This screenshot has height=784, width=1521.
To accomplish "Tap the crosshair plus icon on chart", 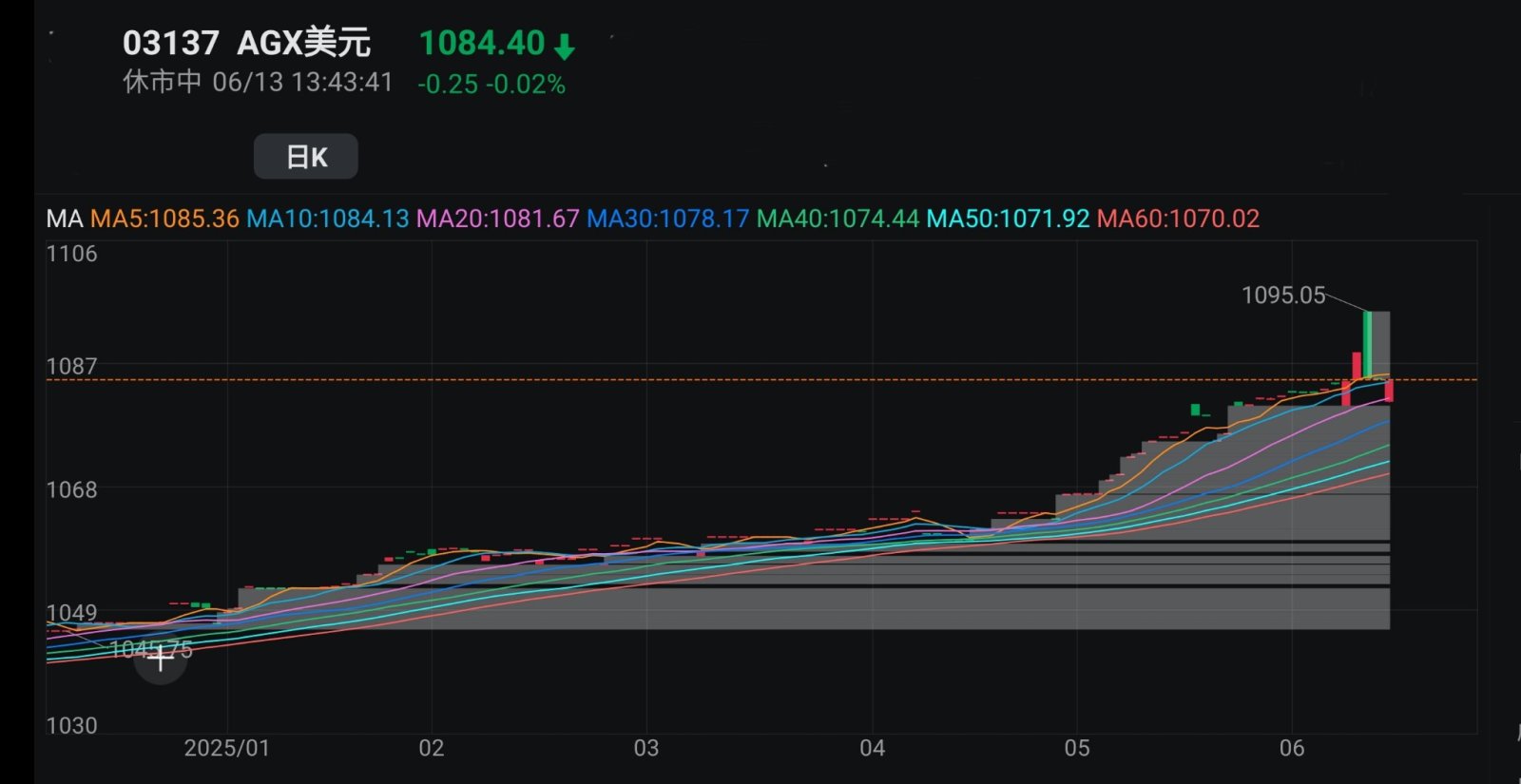I will tap(161, 658).
